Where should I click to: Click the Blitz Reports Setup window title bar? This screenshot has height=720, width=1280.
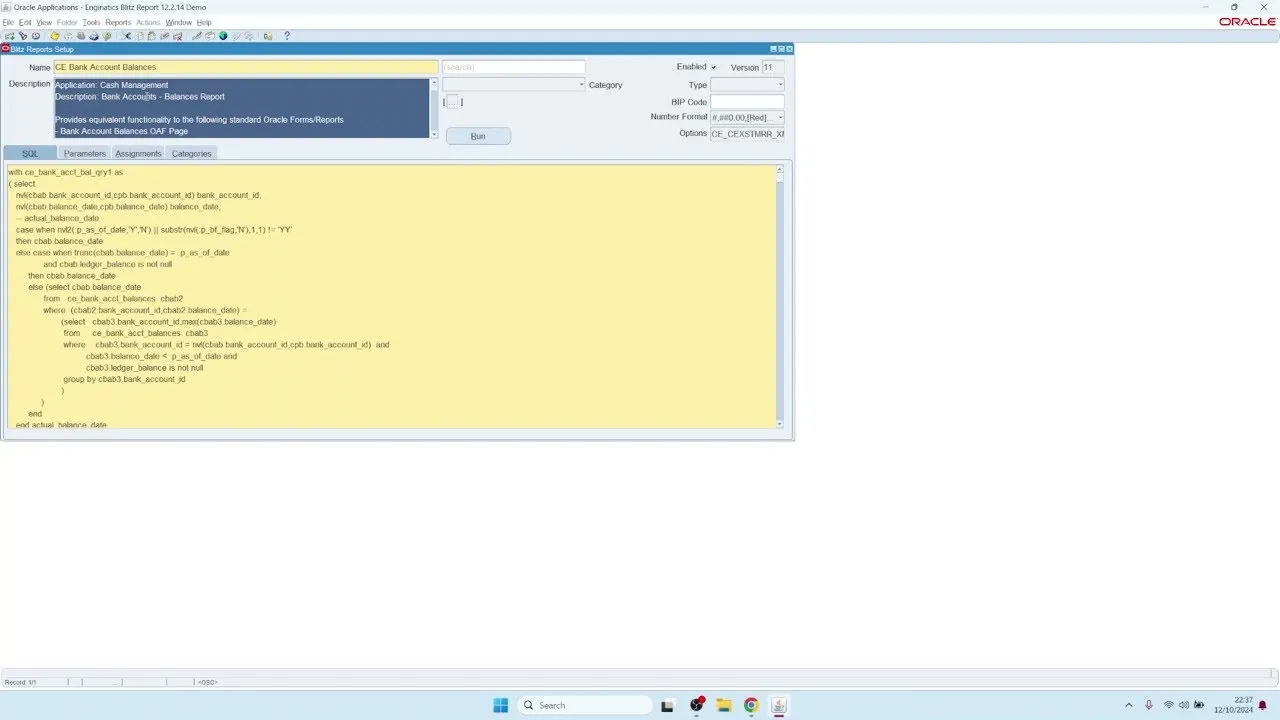coord(397,48)
